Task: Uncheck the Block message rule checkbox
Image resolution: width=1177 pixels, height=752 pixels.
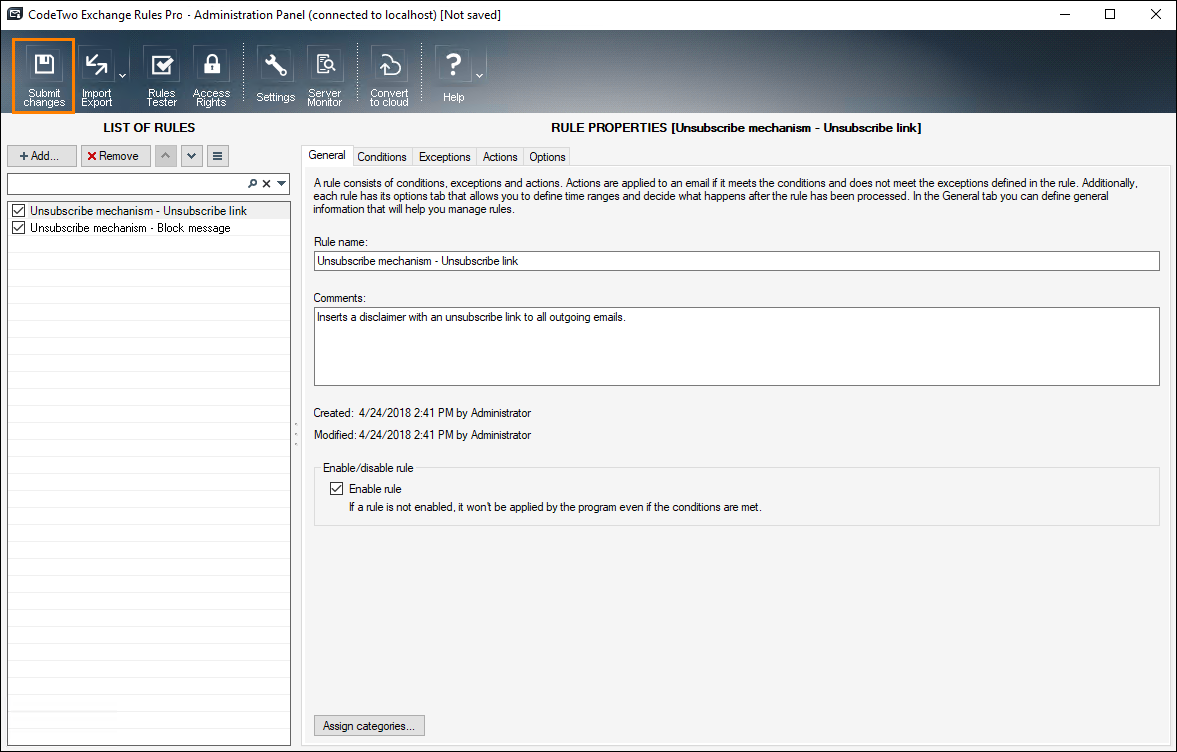Action: click(x=19, y=227)
